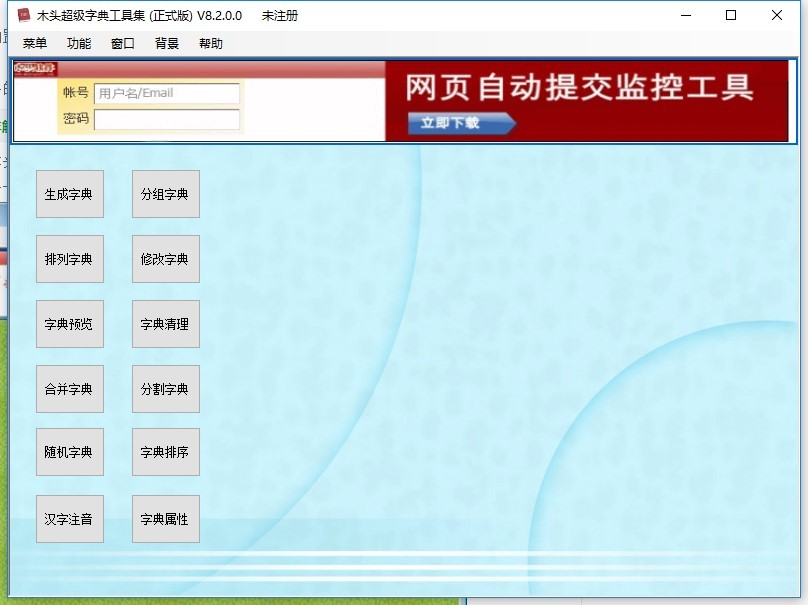The image size is (808, 605).
Task: Open the 字典排序 (Dictionary Sort) tool
Action: click(165, 451)
